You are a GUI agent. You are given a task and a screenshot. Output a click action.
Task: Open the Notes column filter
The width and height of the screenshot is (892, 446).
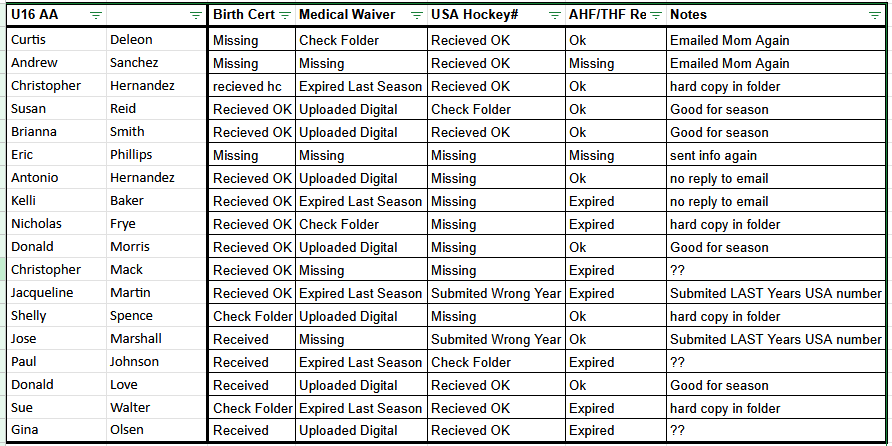(x=876, y=15)
